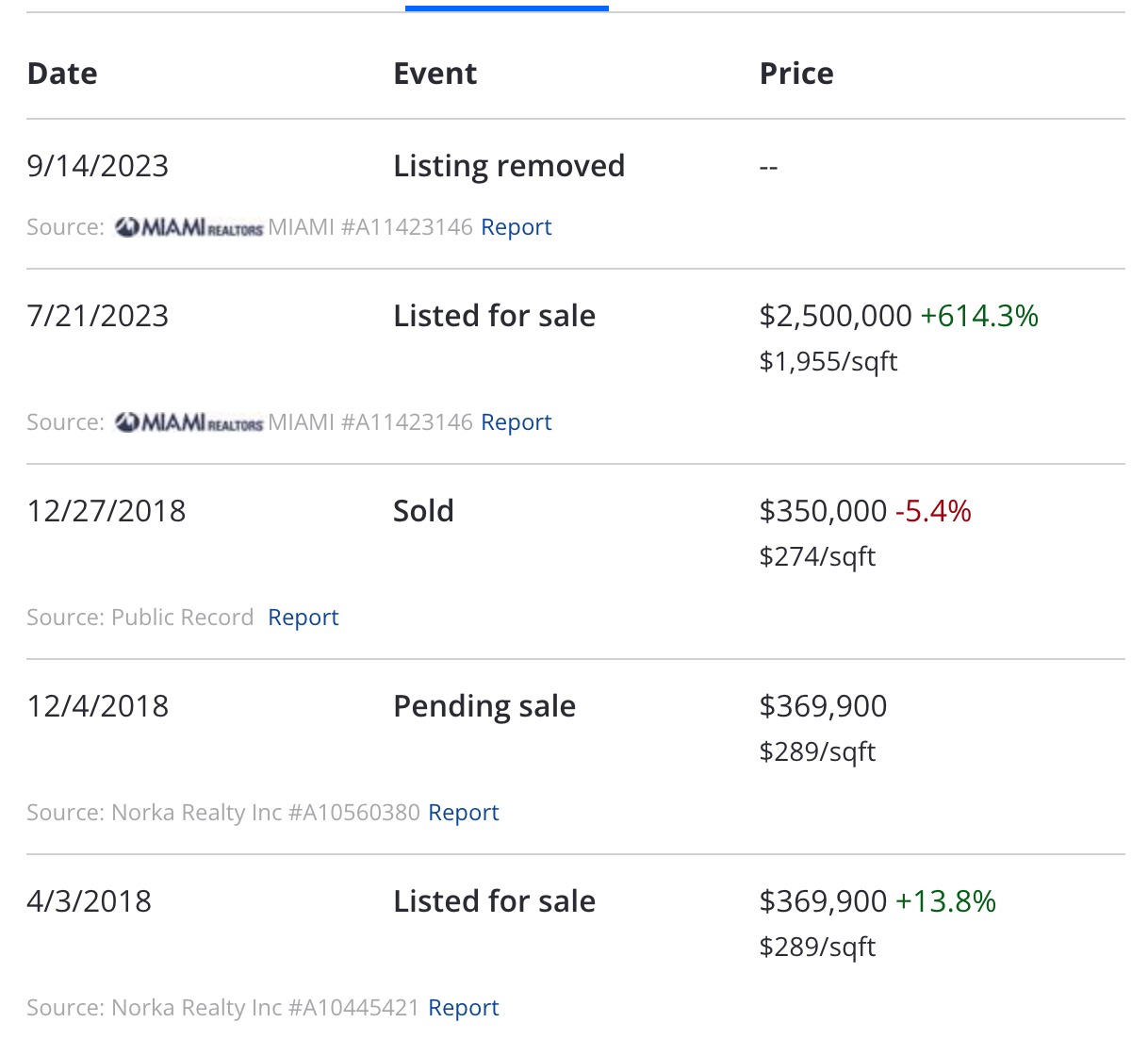Click Report beside Norka Realty #A10560380
Viewport: 1148px width, 1039px height.
pos(463,813)
